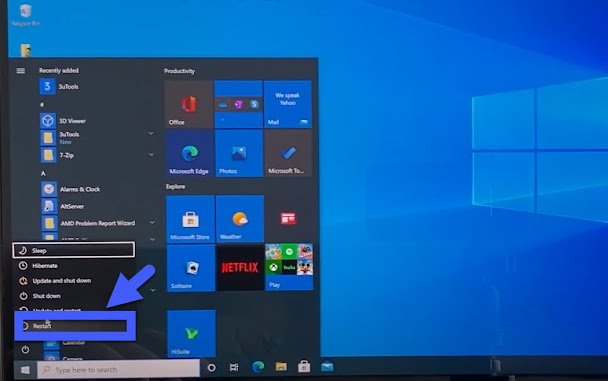Viewport: 608px width, 381px height.
Task: Launch the HiSuite tile
Action: pyautogui.click(x=191, y=334)
